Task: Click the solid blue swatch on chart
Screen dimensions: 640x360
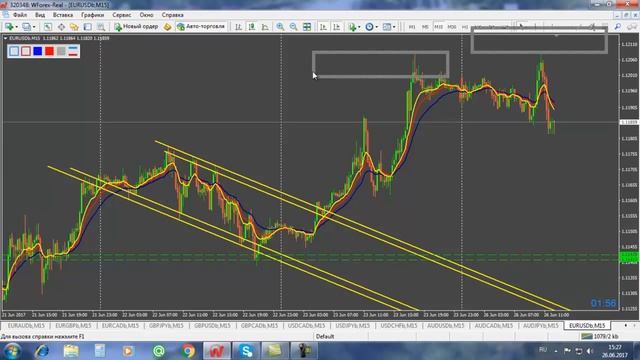Action: pyautogui.click(x=38, y=51)
